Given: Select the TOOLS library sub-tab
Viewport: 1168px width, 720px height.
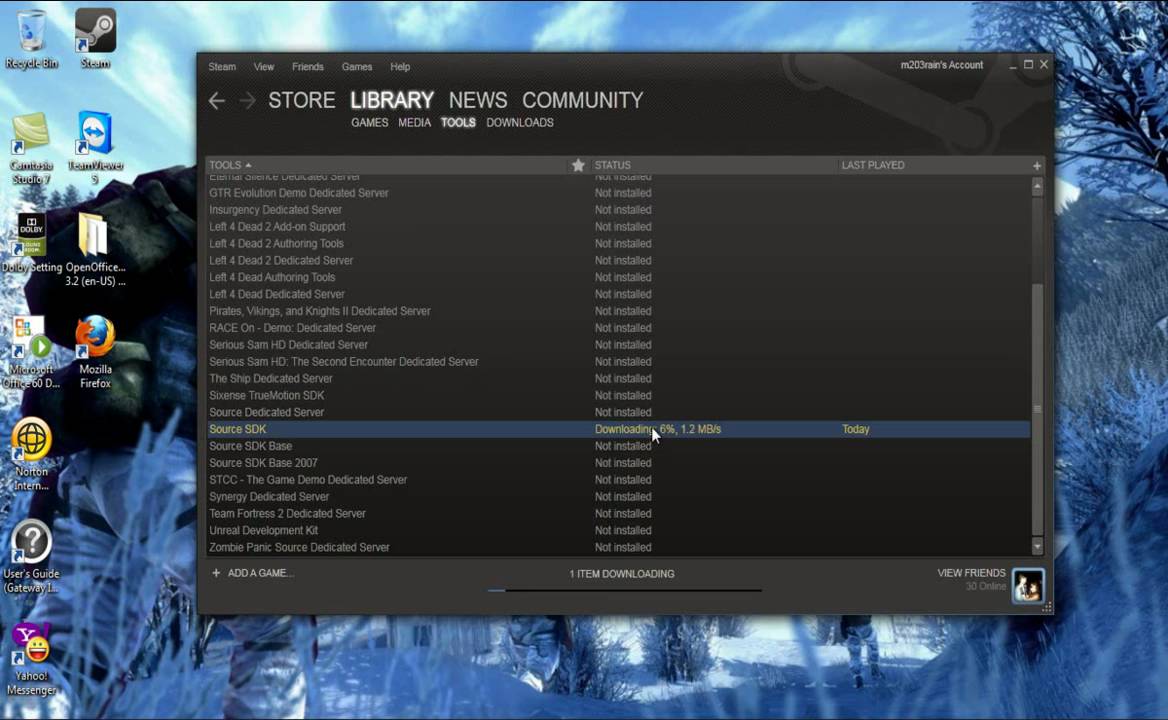Looking at the screenshot, I should pos(458,123).
